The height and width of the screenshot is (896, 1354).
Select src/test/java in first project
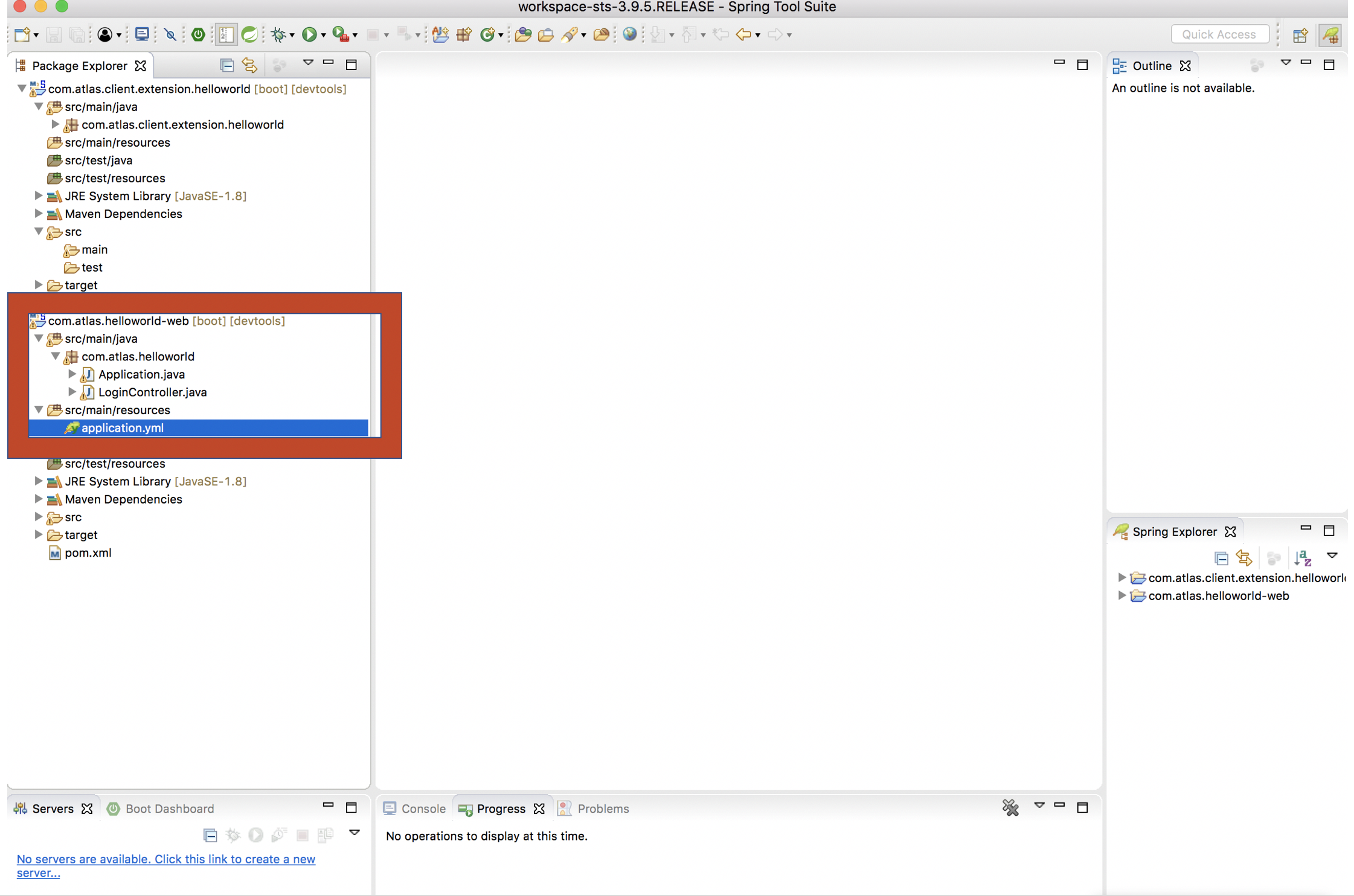(98, 160)
